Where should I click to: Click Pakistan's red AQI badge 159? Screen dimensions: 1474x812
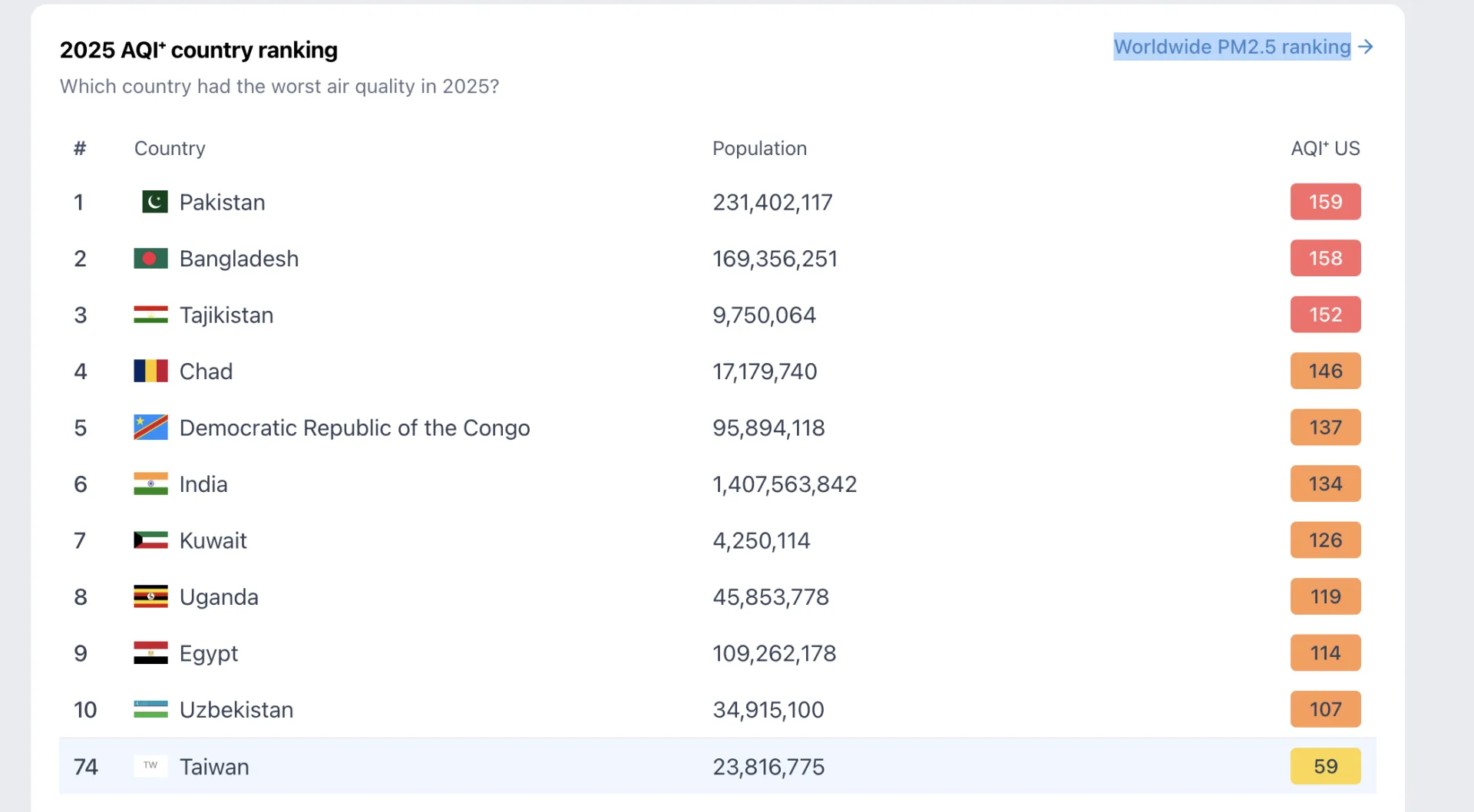[x=1325, y=202]
